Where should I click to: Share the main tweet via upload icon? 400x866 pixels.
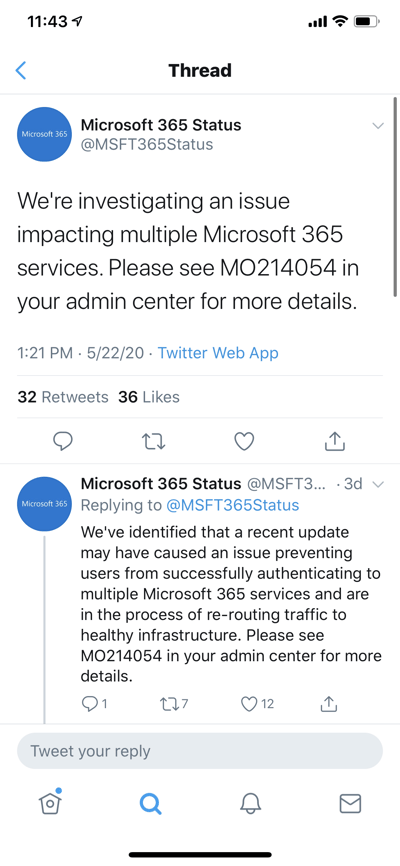(x=334, y=440)
